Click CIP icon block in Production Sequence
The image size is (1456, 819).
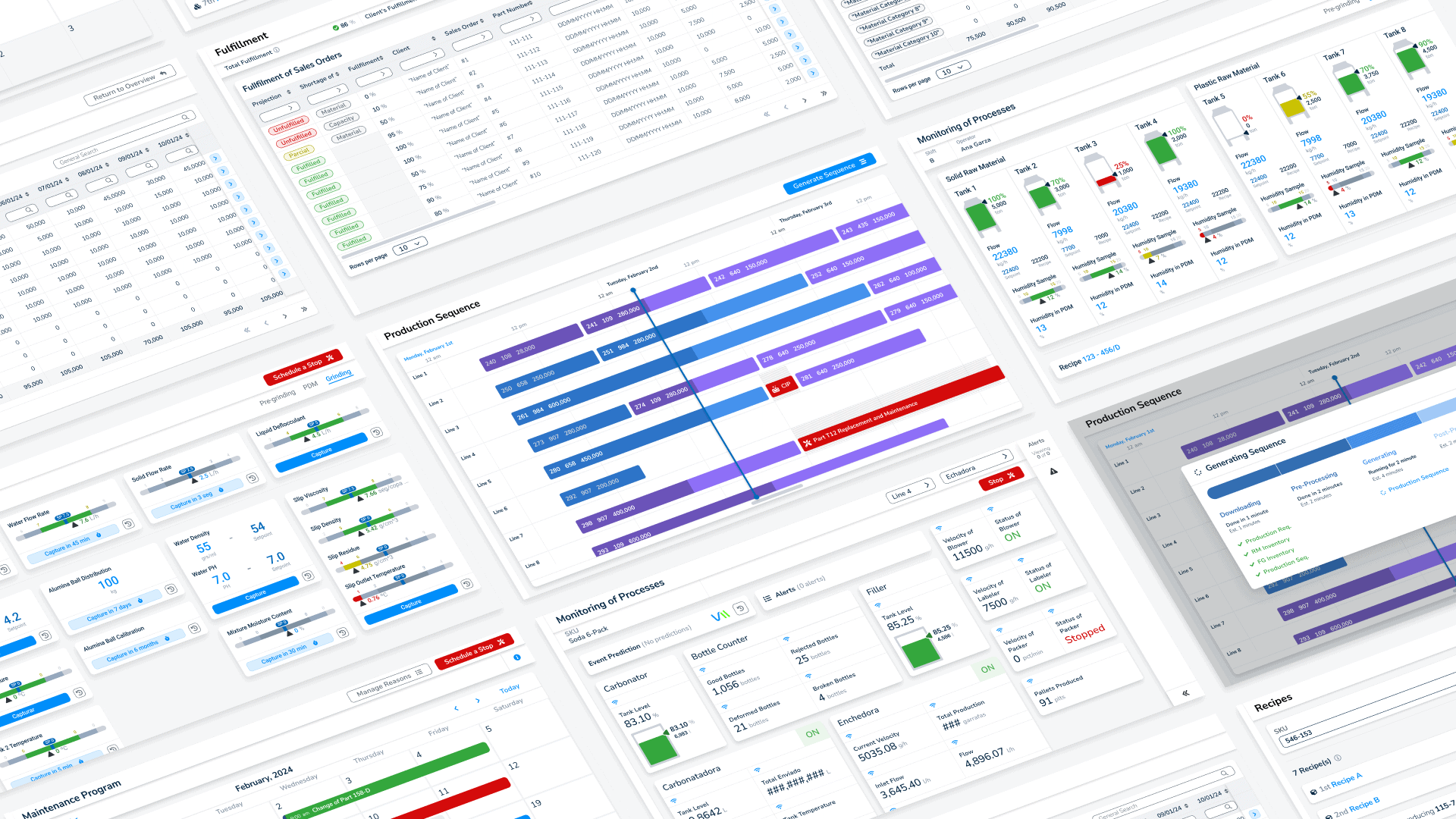781,386
